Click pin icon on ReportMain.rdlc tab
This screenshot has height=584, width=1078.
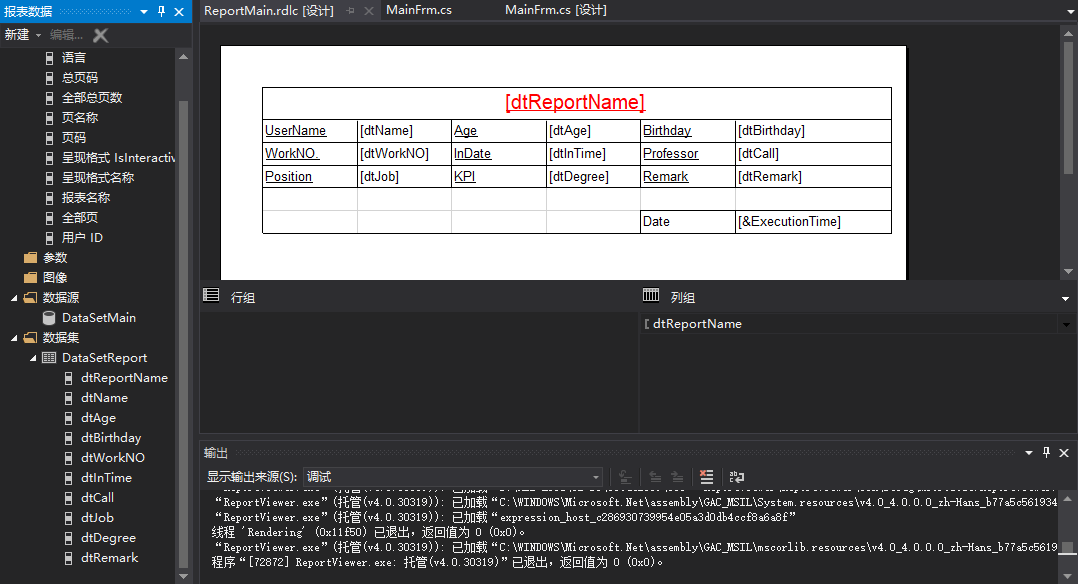coord(351,11)
